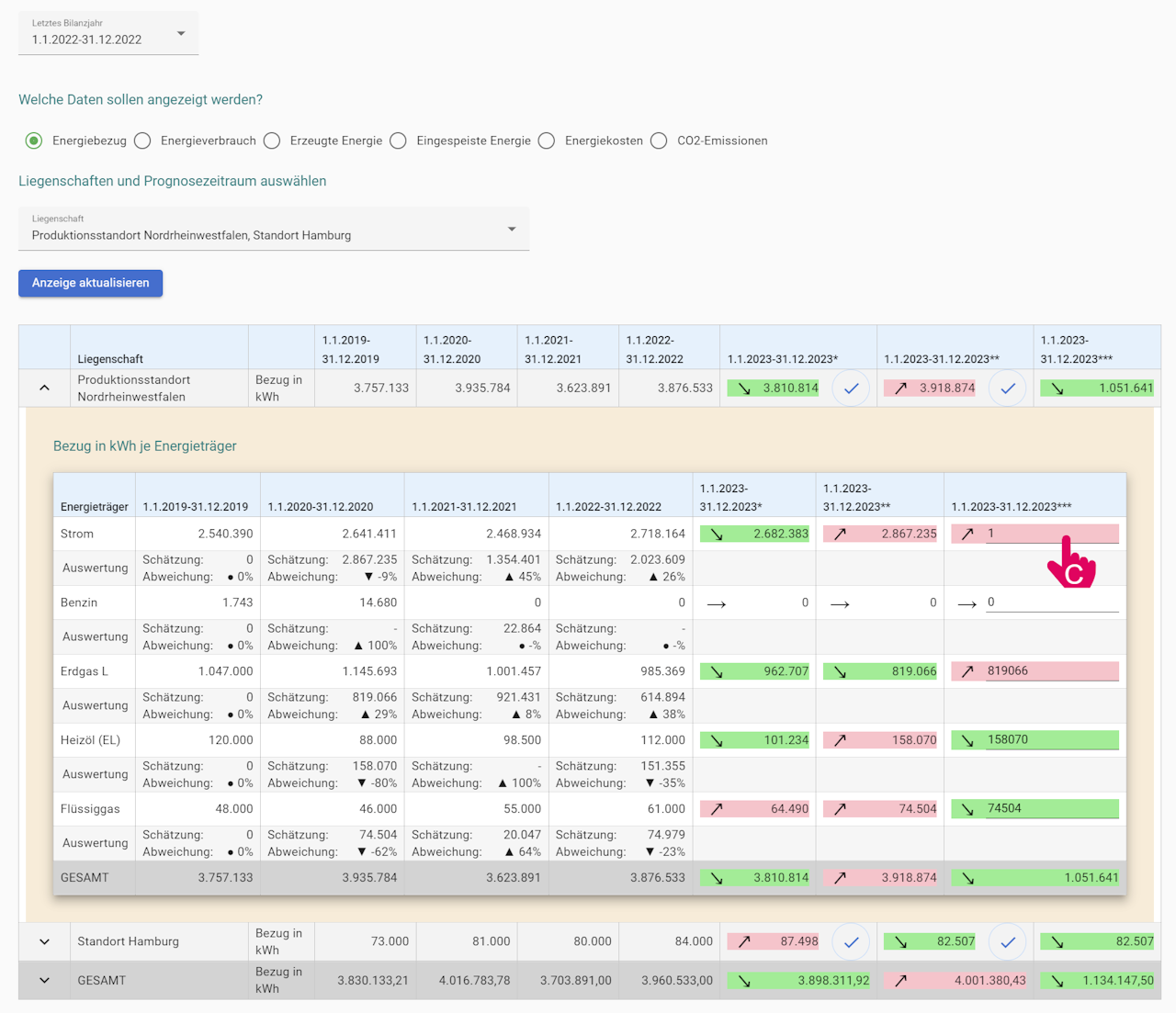Select the Energiekosten radio option
The width and height of the screenshot is (1176, 1013).
point(547,141)
